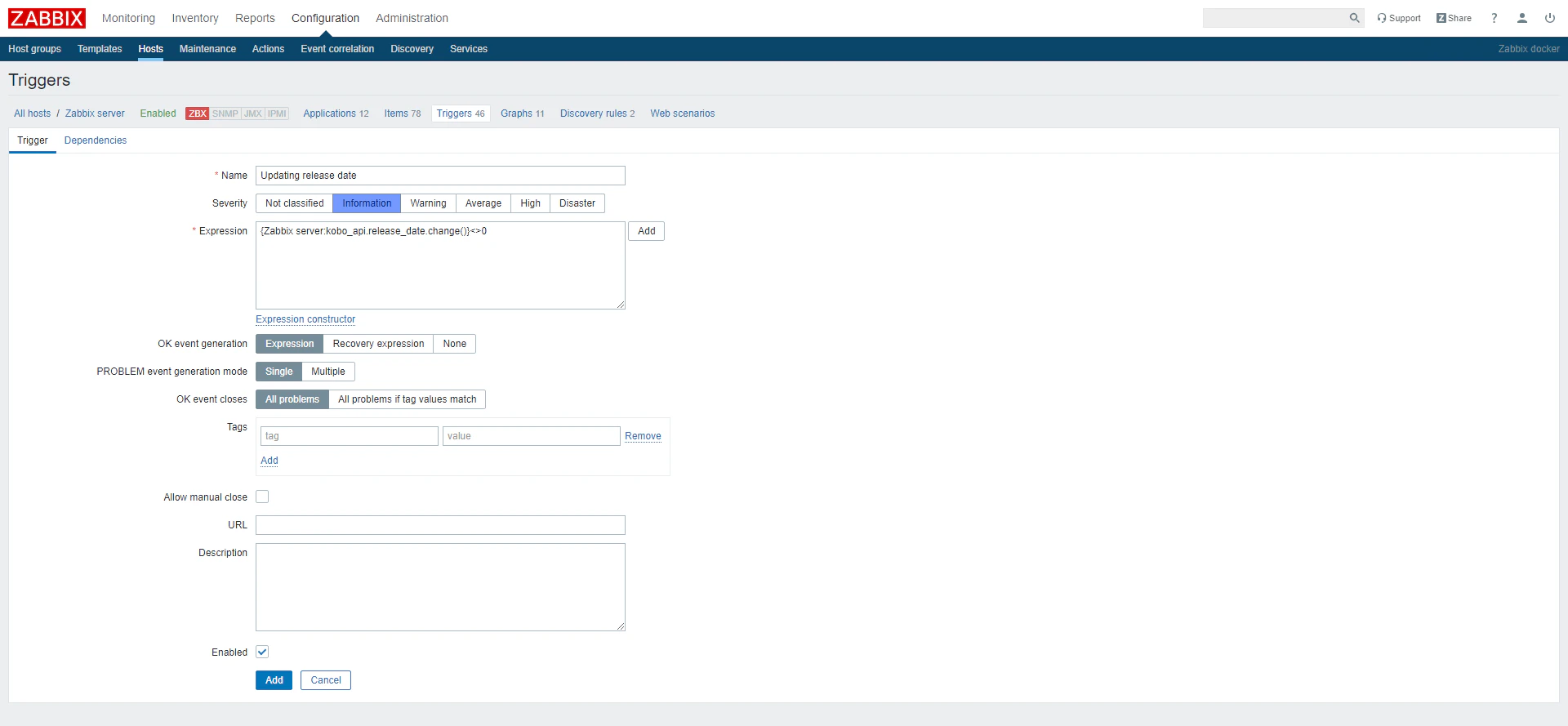Select All problems if tag values match

tap(407, 399)
